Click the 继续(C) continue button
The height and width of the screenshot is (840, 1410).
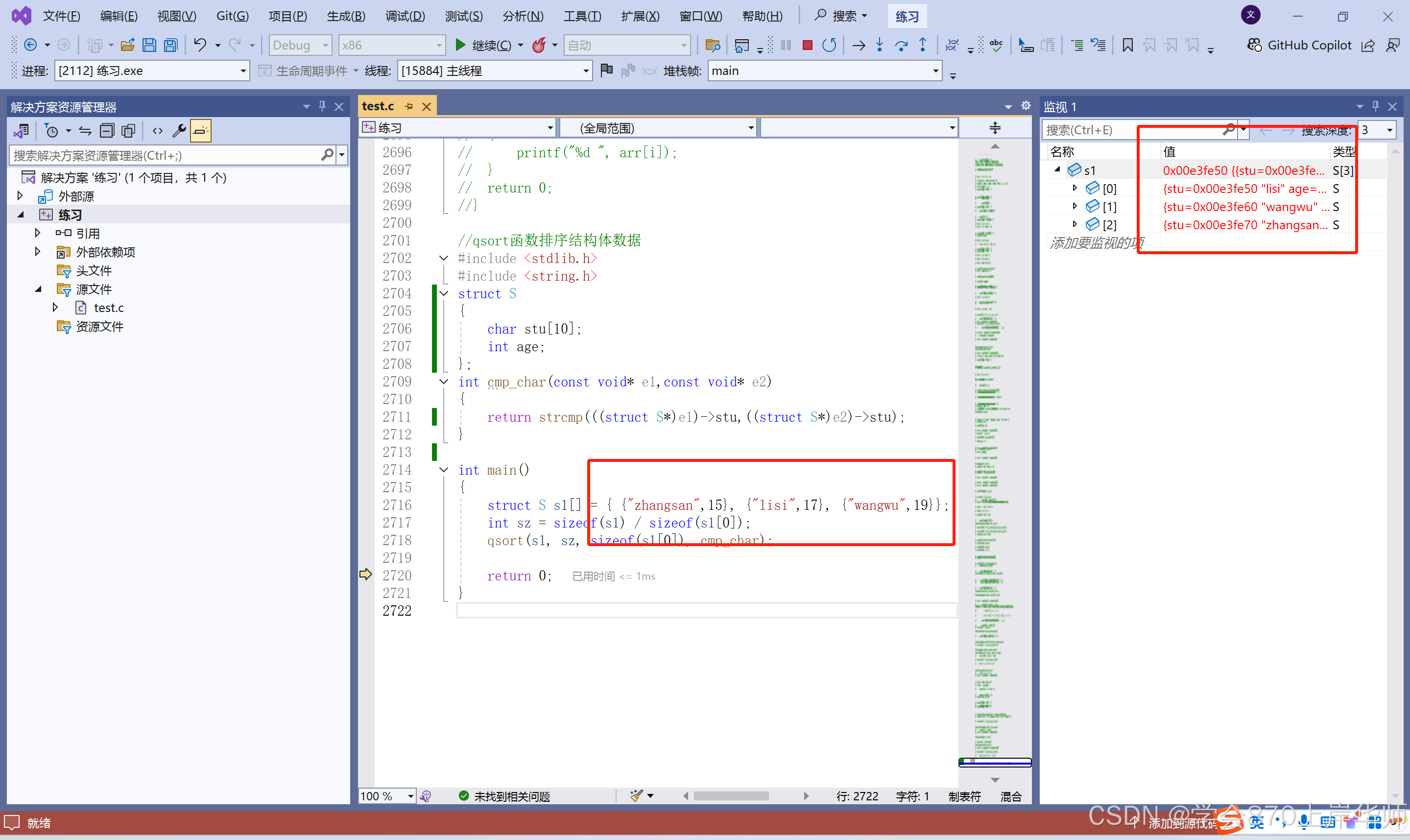[x=484, y=45]
